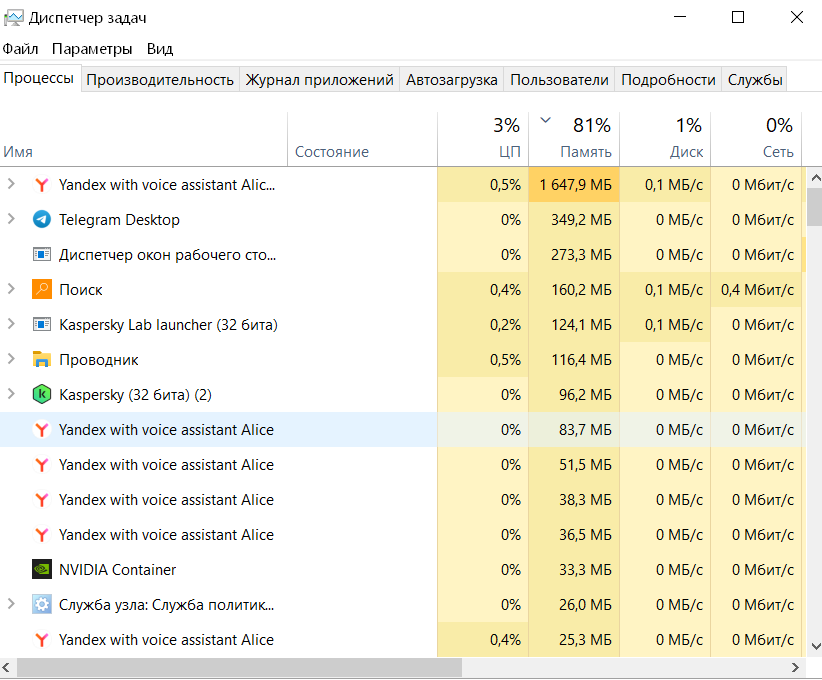Click the Служба узла gear icon

pos(42,605)
